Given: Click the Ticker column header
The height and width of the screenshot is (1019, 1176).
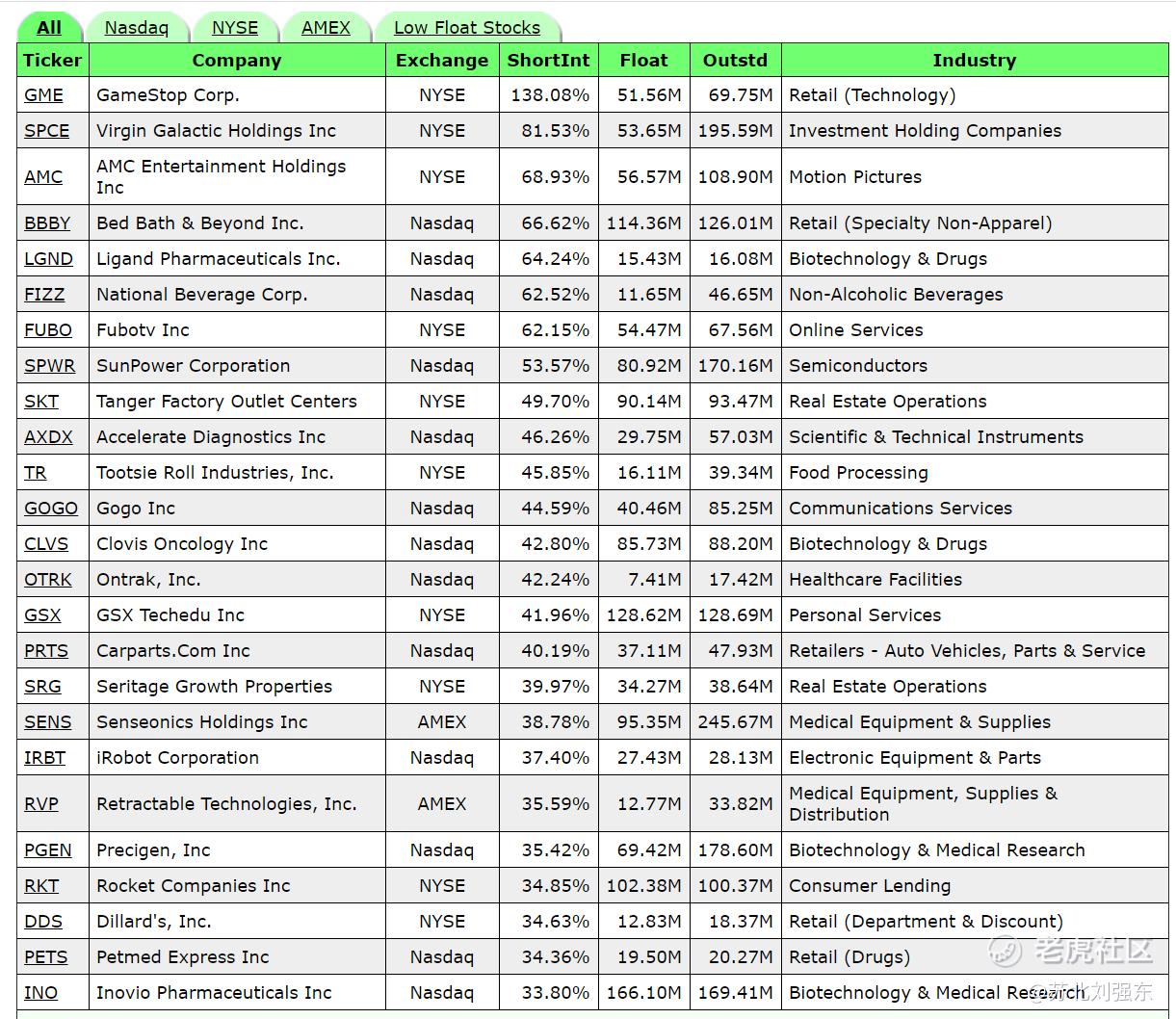Looking at the screenshot, I should click(x=53, y=61).
